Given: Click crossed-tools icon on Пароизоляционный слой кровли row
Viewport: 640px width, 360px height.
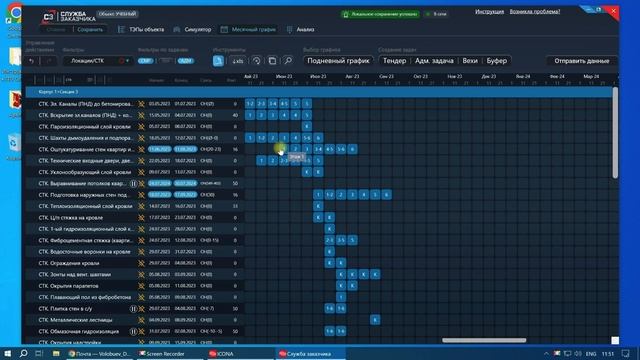Looking at the screenshot, I should 141,127.
